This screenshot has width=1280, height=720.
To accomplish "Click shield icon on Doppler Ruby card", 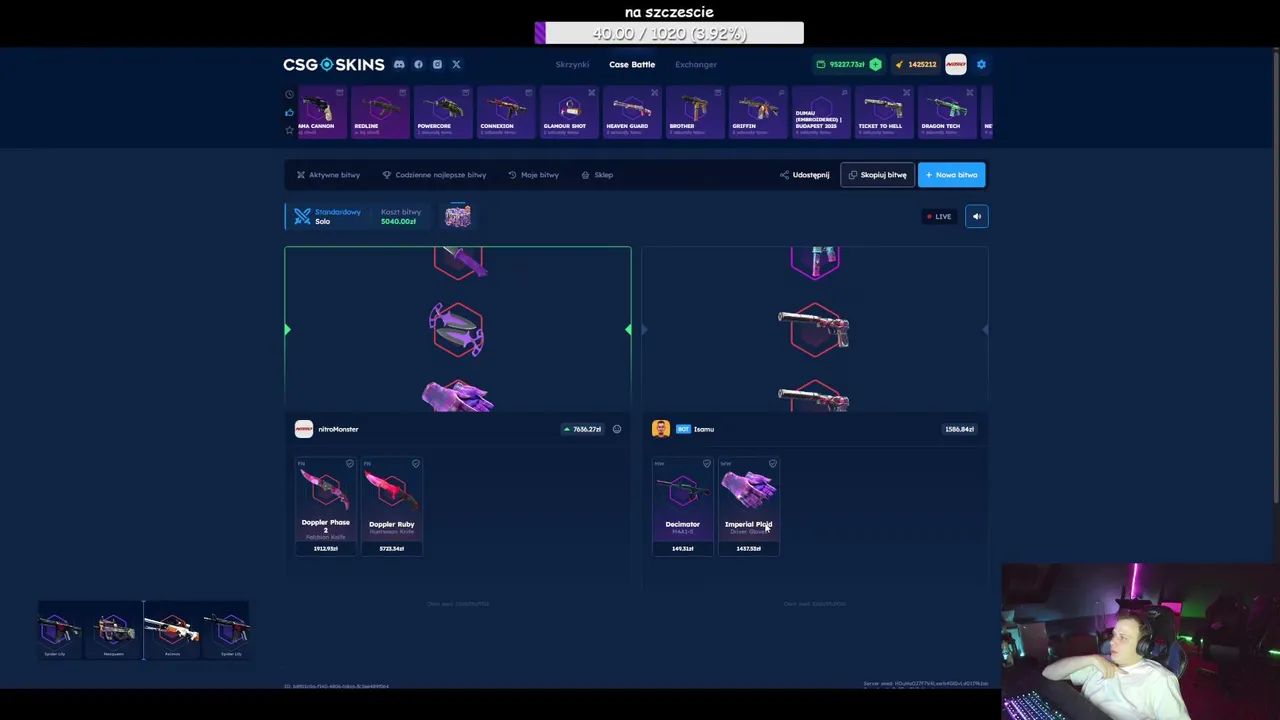I will tap(416, 464).
